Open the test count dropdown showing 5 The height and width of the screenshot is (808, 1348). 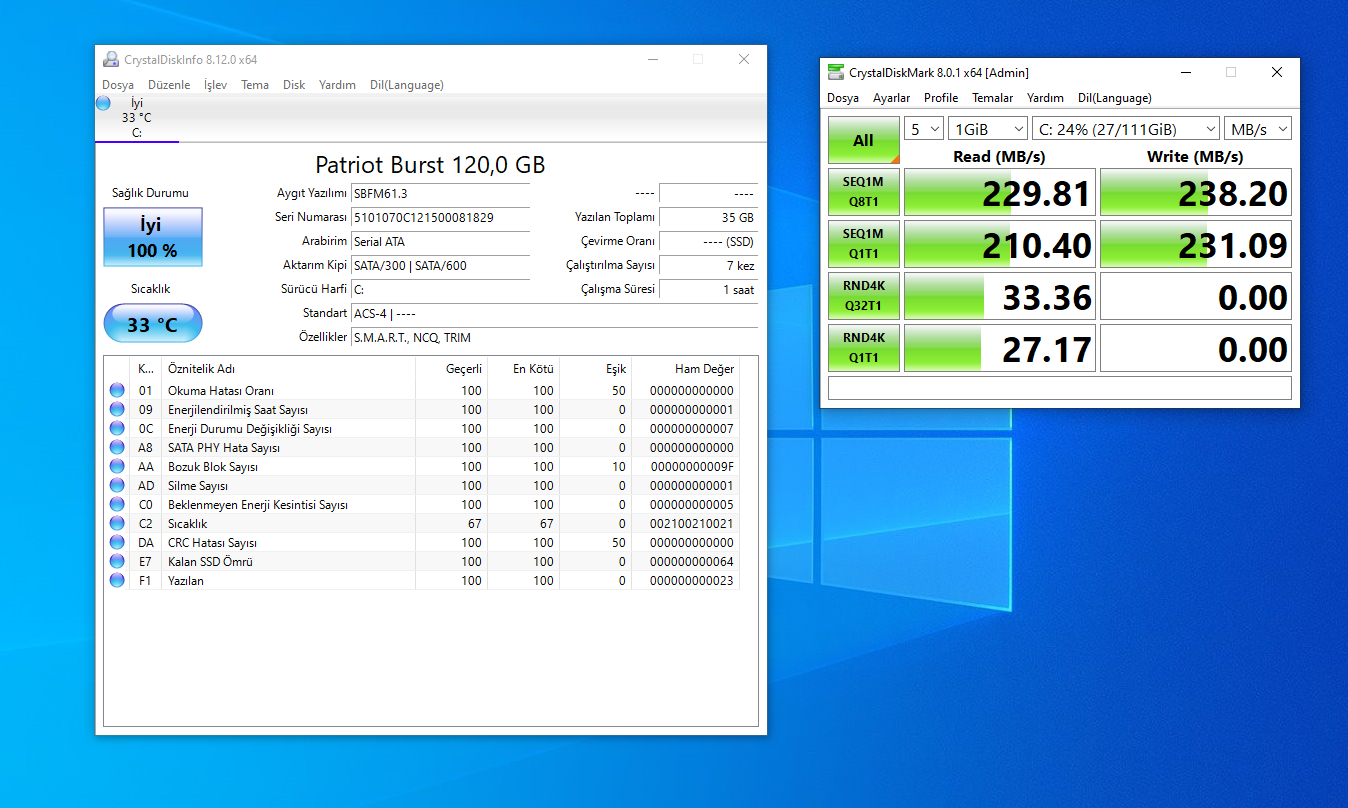[925, 129]
